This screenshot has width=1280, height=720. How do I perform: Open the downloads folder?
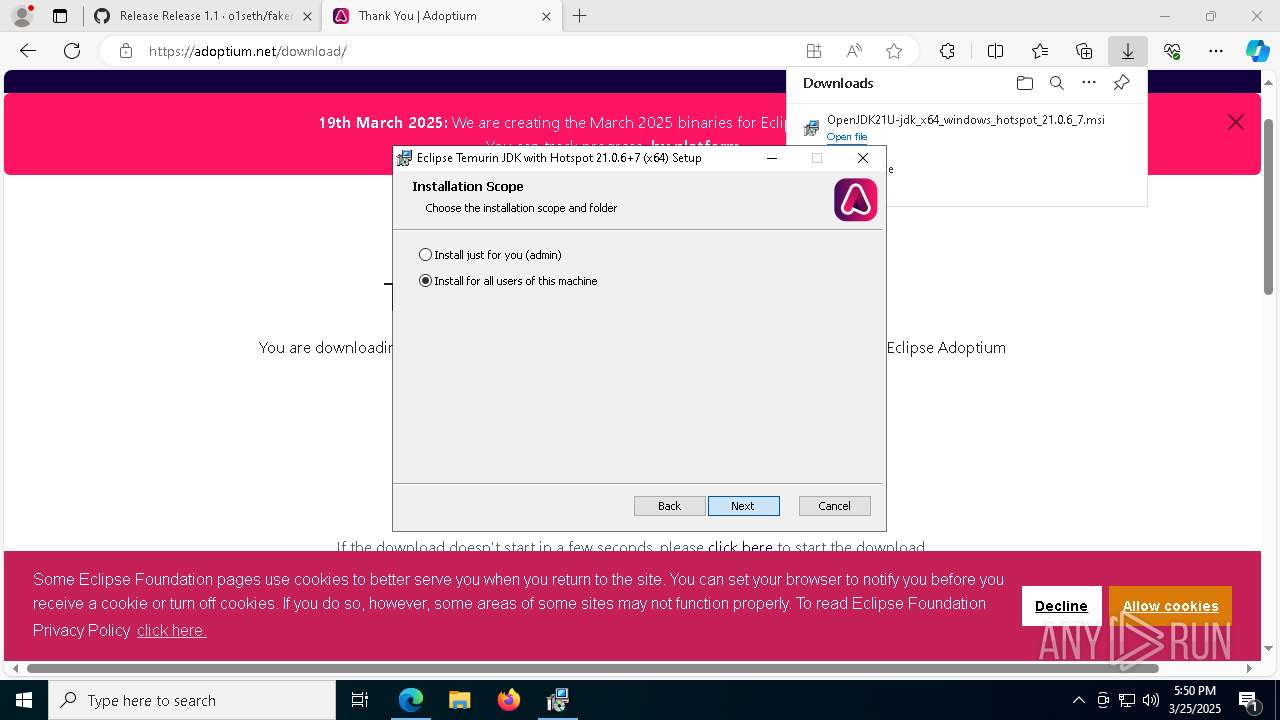pos(1024,83)
